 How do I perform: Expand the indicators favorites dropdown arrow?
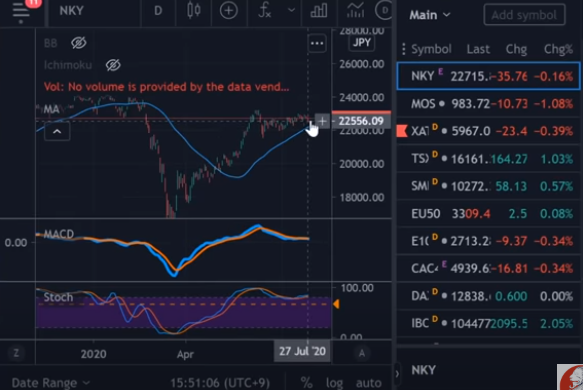tap(292, 10)
